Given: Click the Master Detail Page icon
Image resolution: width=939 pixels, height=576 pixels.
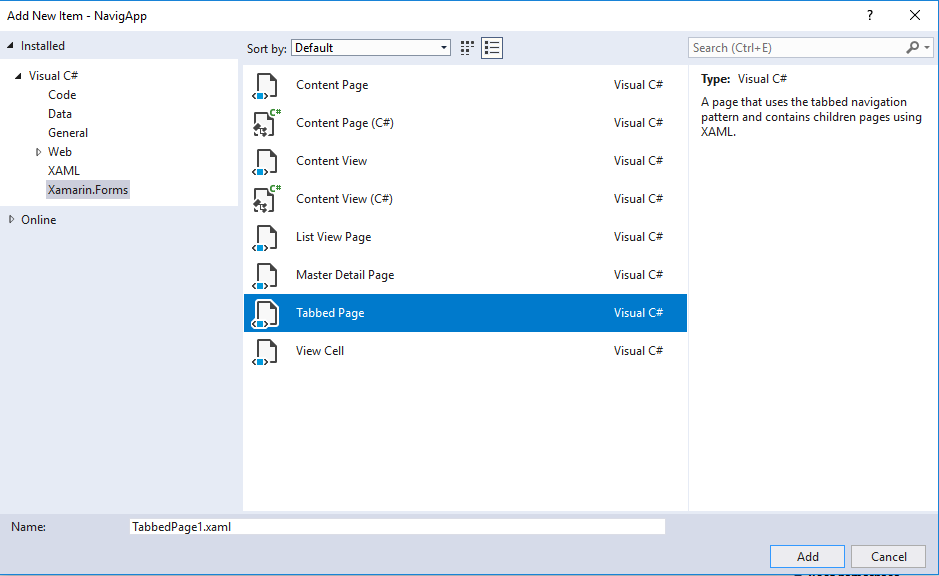Looking at the screenshot, I should click(265, 276).
